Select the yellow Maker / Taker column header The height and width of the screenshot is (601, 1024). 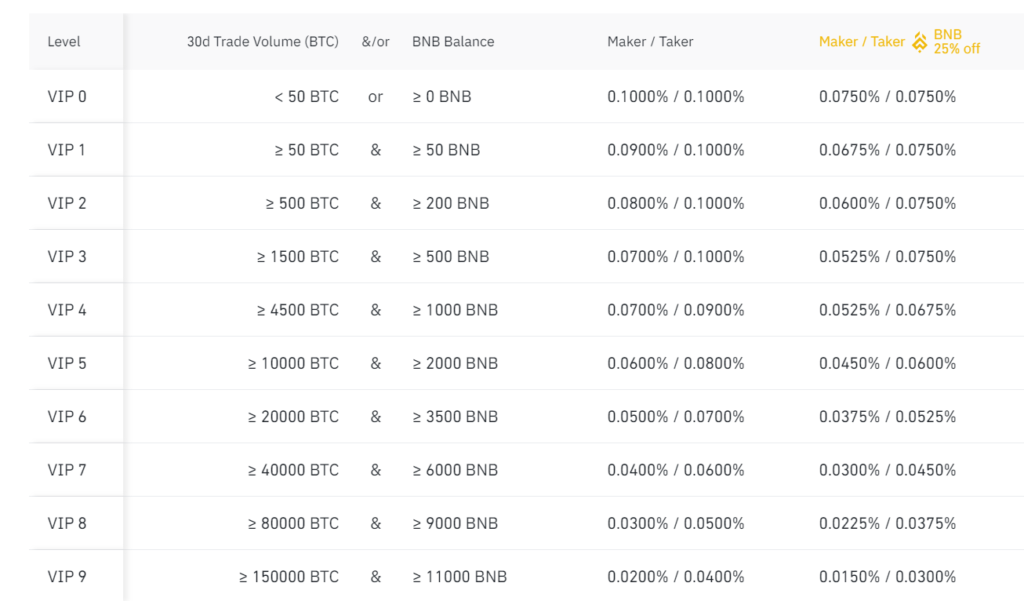tap(861, 42)
